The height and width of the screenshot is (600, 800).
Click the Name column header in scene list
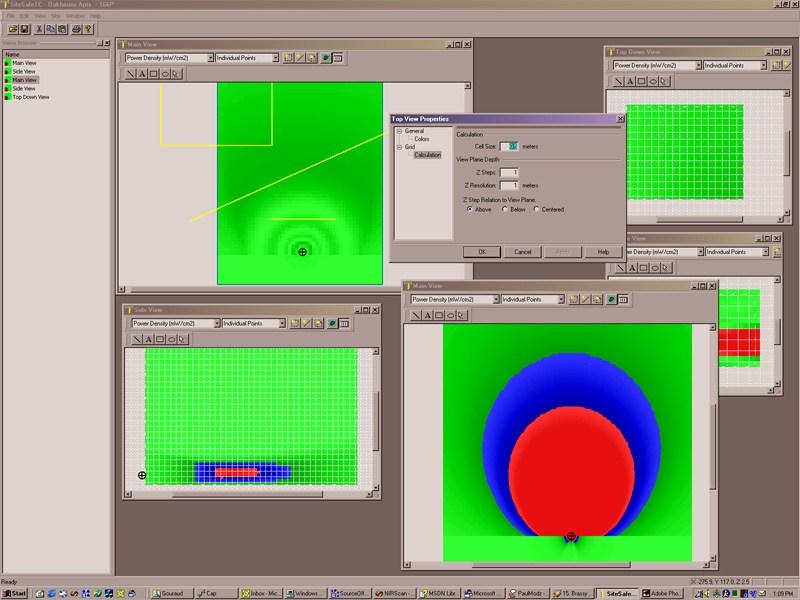pos(56,54)
